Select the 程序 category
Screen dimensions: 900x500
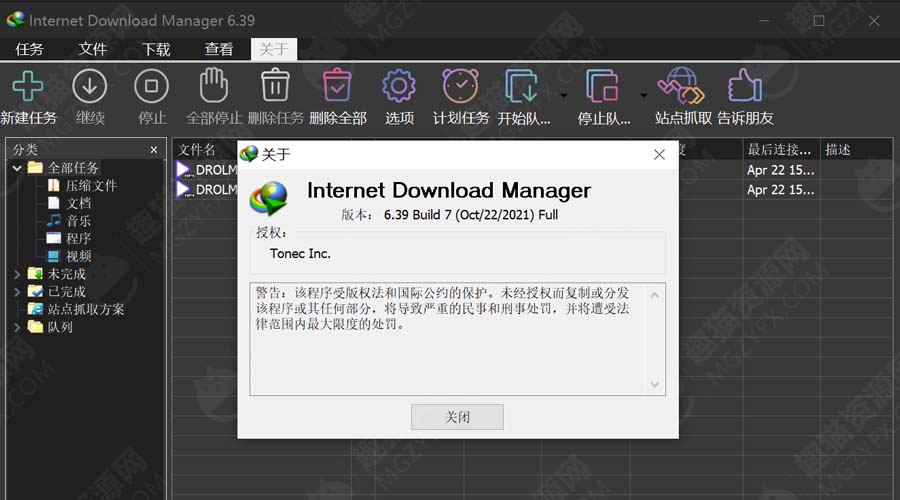[x=79, y=239]
